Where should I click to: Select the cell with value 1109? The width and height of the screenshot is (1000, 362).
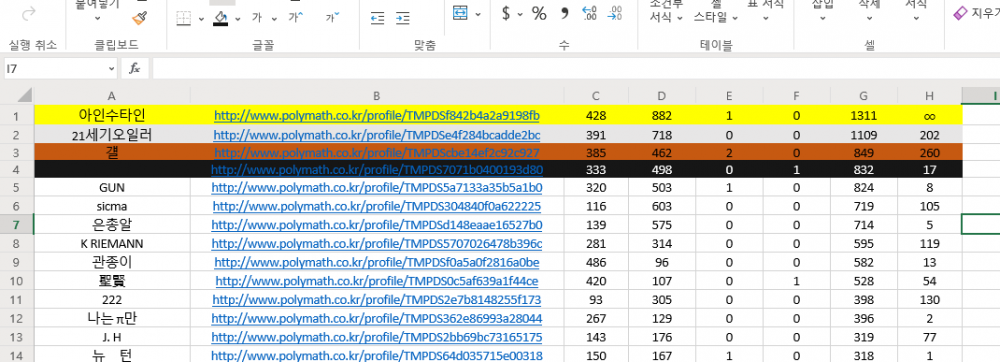click(864, 135)
